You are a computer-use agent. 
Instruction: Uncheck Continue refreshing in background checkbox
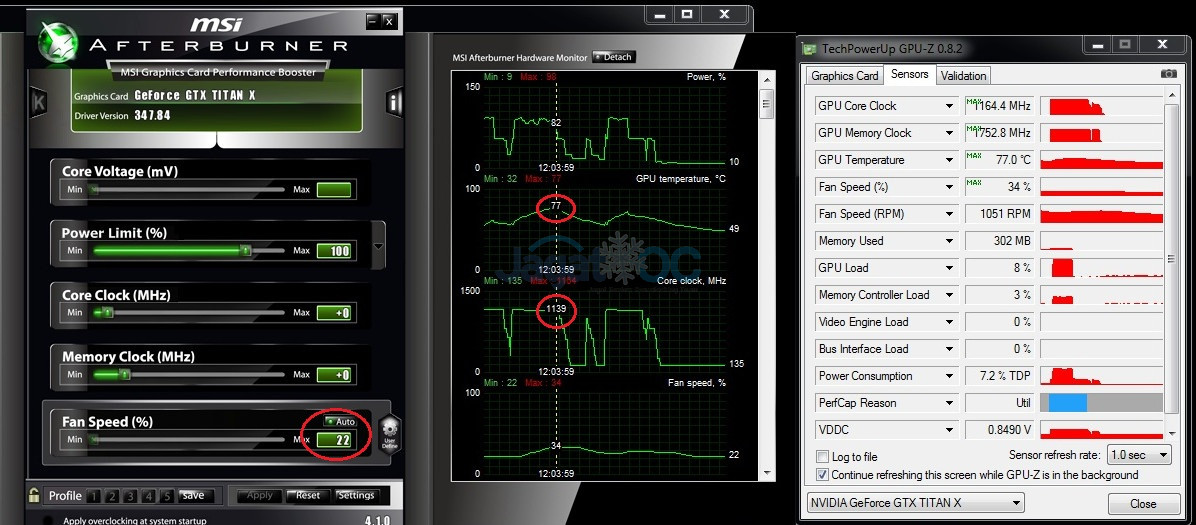pyautogui.click(x=823, y=475)
